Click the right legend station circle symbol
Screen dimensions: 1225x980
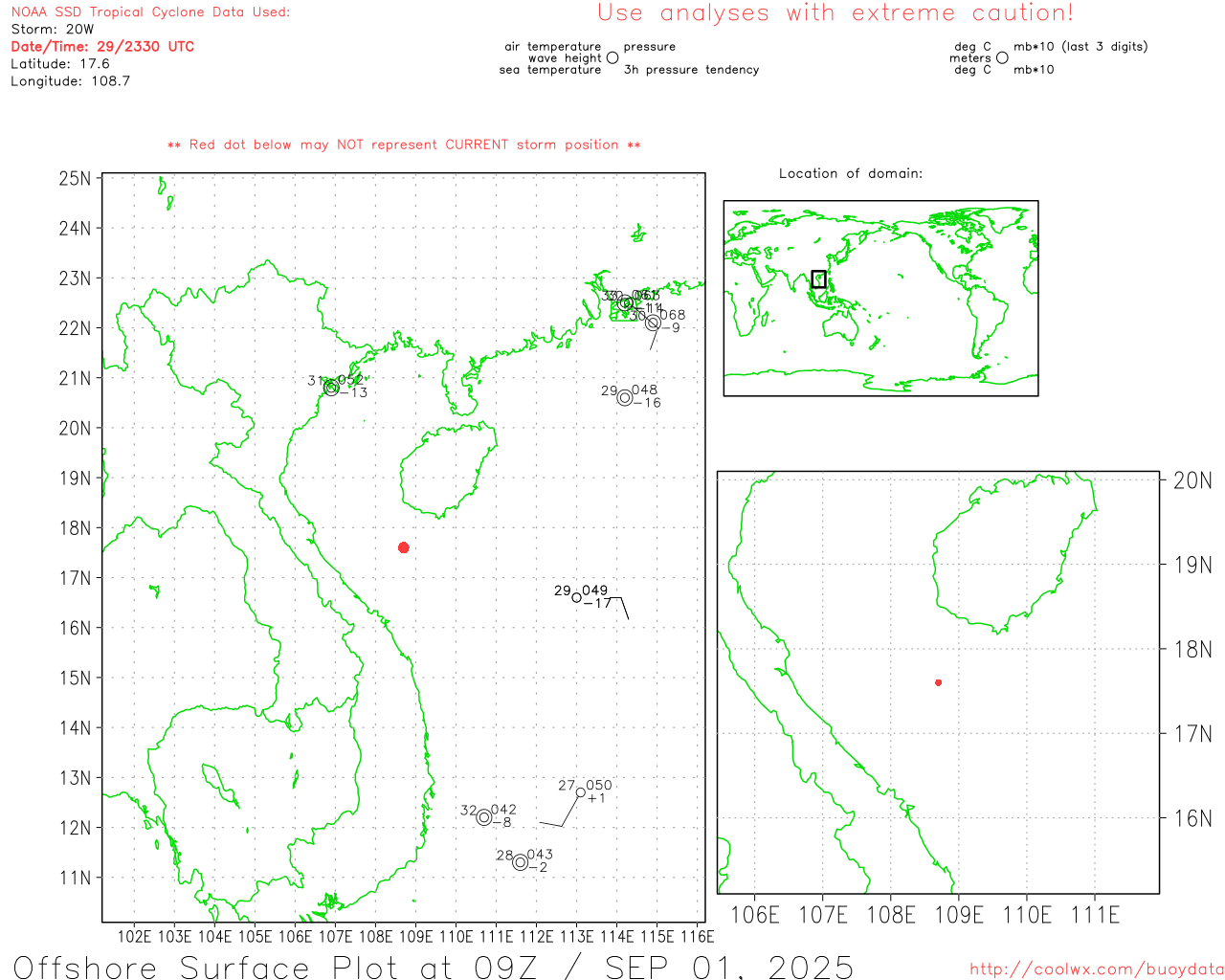[1002, 57]
